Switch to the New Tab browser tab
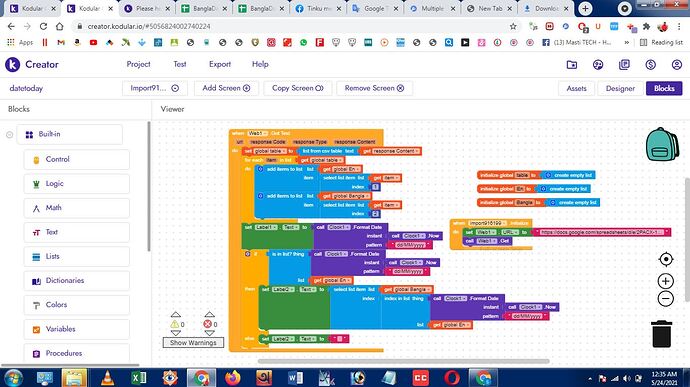The height and width of the screenshot is (387, 690). [489, 8]
